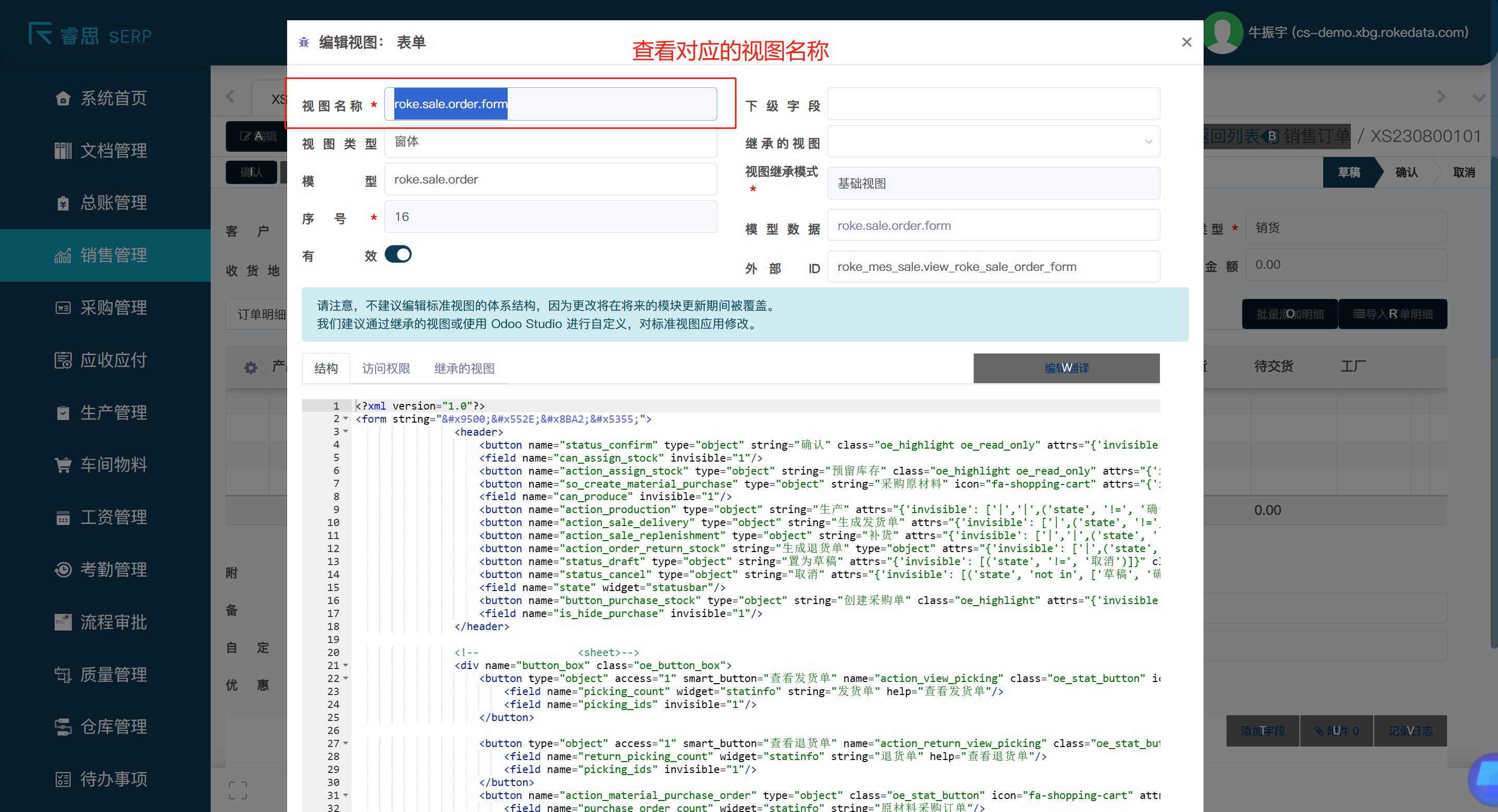Open 考勤管理 sidebar icon
The height and width of the screenshot is (812, 1498).
[x=63, y=570]
